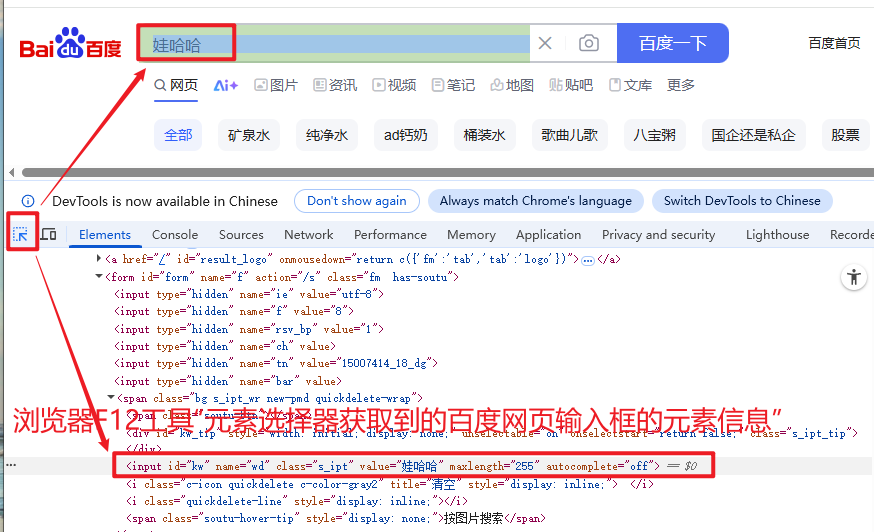Select the ad钙奶 filter chip

pyautogui.click(x=405, y=135)
